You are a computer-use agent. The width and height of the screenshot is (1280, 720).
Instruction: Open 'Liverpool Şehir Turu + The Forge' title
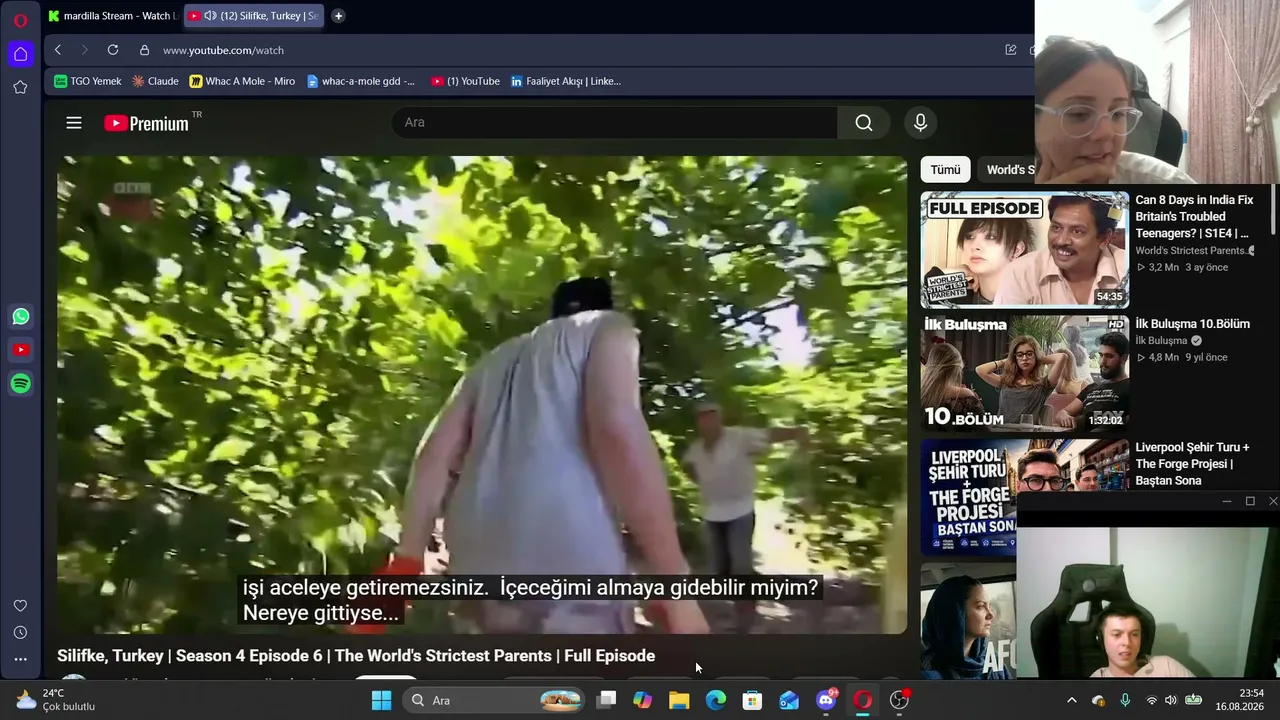pyautogui.click(x=1192, y=464)
